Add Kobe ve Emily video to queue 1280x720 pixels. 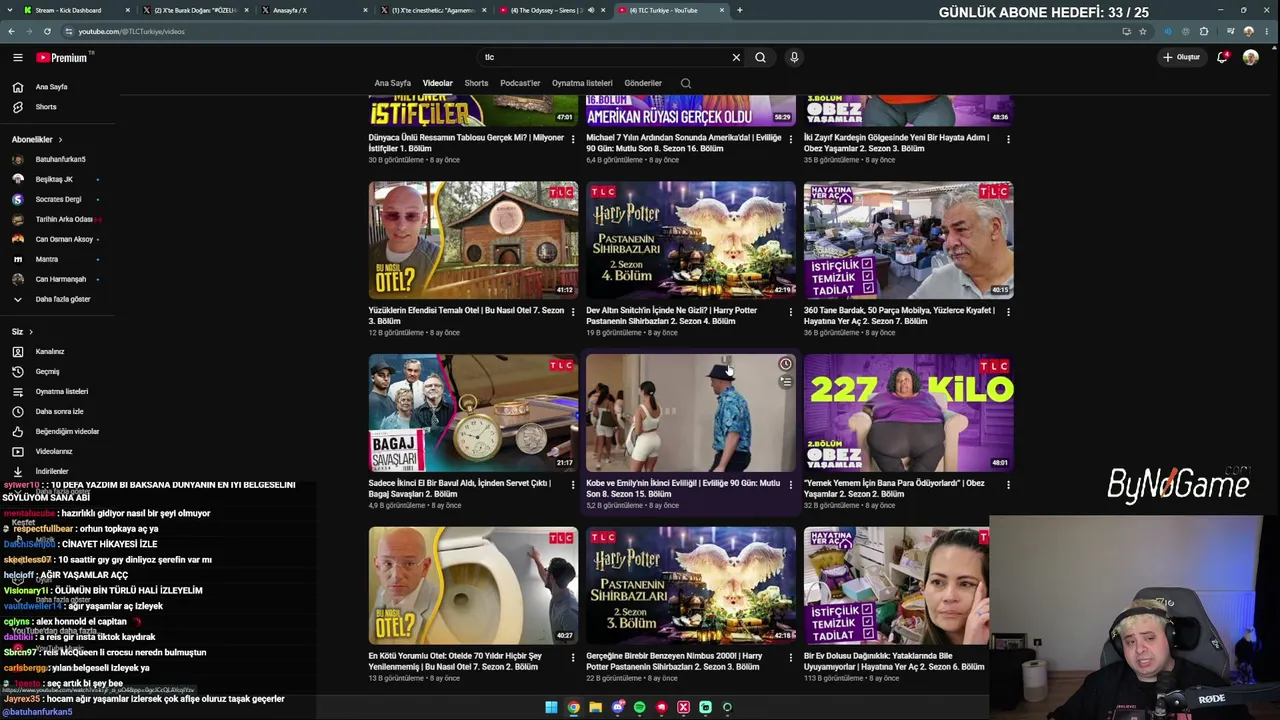point(785,381)
